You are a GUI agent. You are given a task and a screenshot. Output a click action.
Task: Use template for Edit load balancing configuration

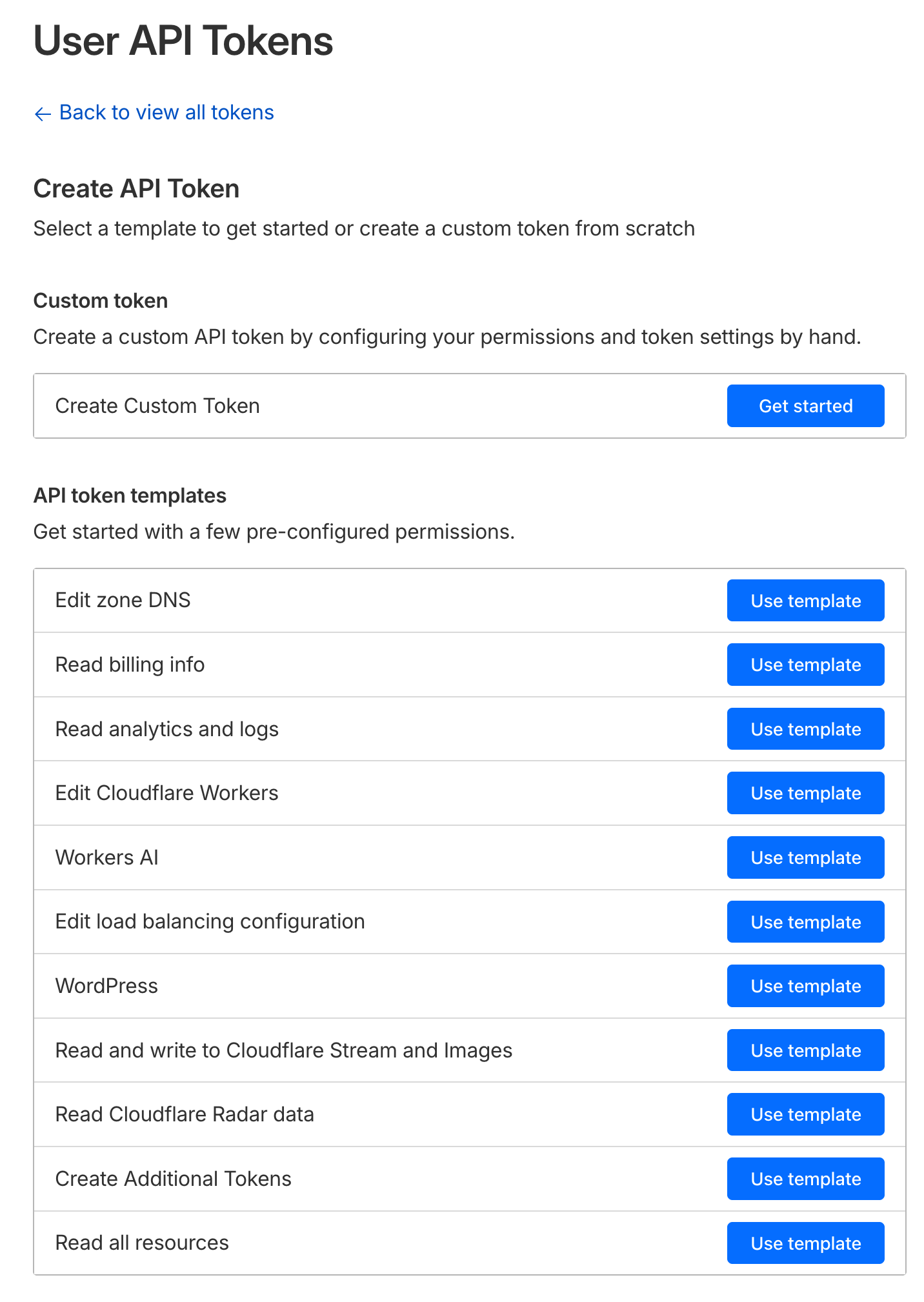(x=805, y=922)
